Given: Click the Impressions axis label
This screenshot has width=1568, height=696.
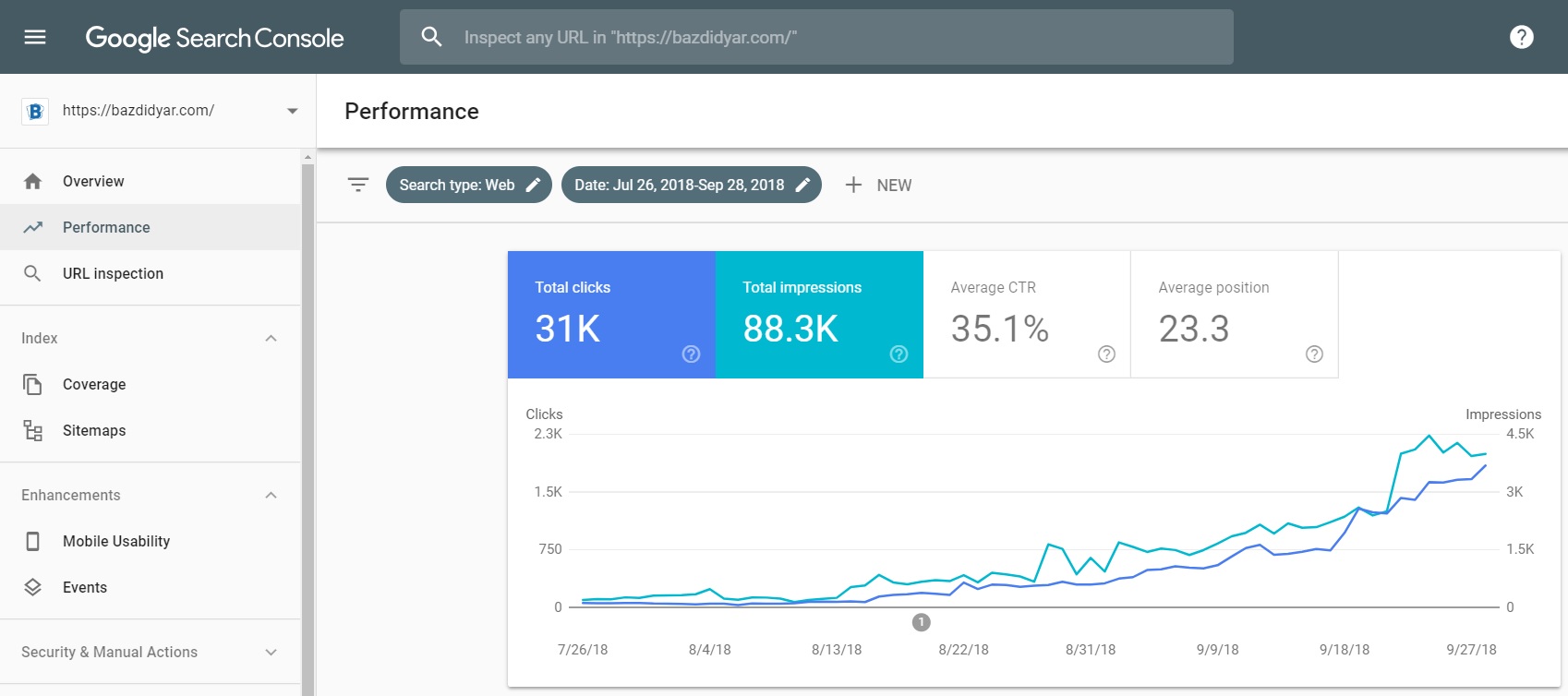Looking at the screenshot, I should [1503, 414].
